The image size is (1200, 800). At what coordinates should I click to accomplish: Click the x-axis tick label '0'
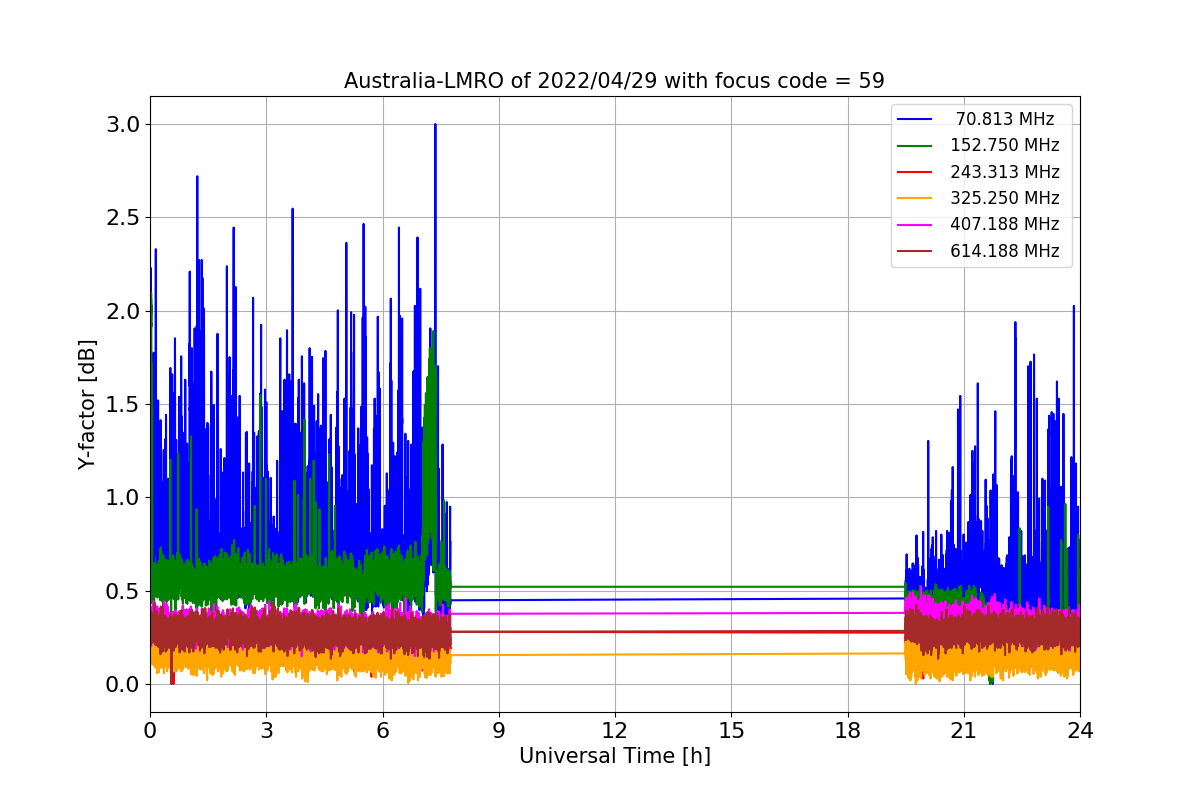click(x=150, y=729)
